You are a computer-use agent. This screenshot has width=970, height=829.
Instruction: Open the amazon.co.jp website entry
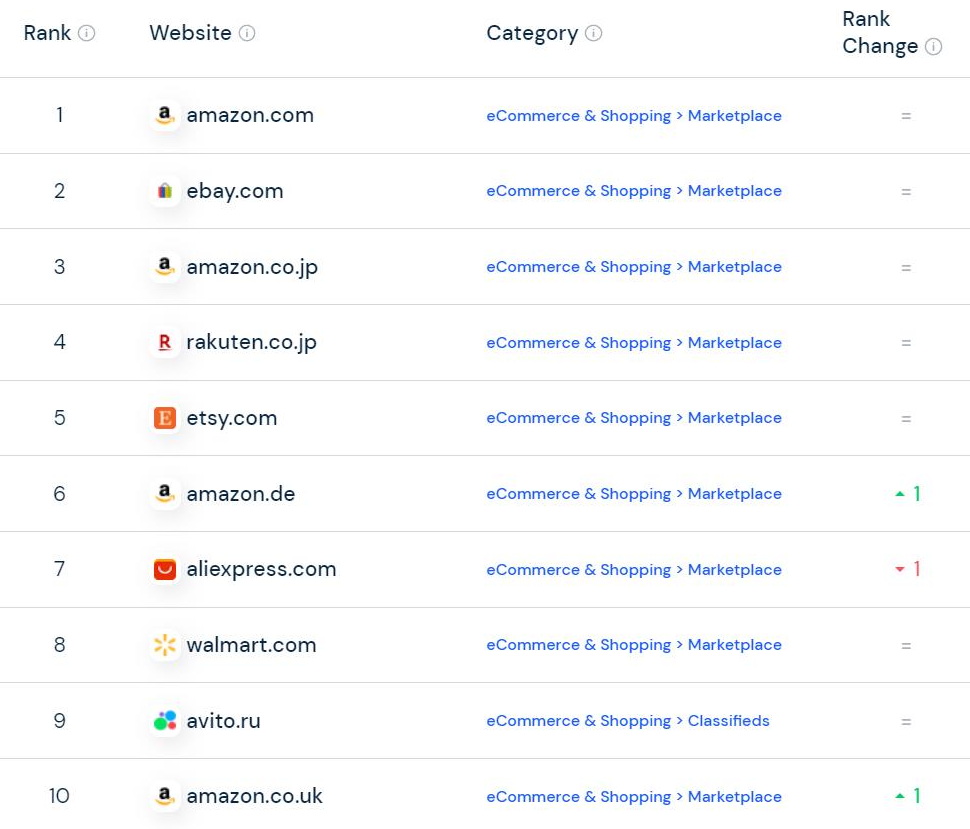coord(252,267)
